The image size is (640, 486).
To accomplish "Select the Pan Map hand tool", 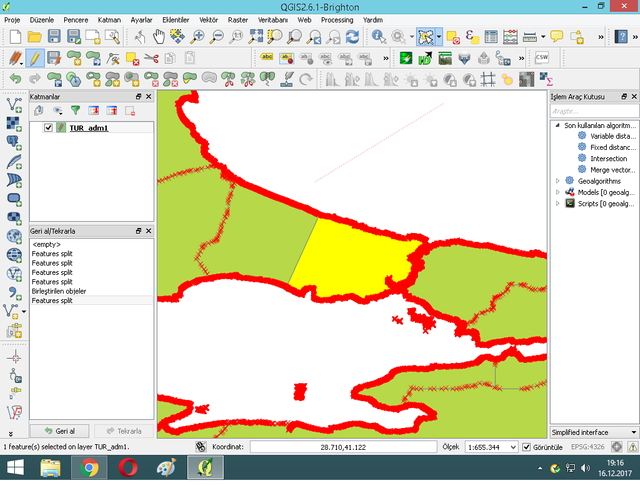I will [158, 37].
